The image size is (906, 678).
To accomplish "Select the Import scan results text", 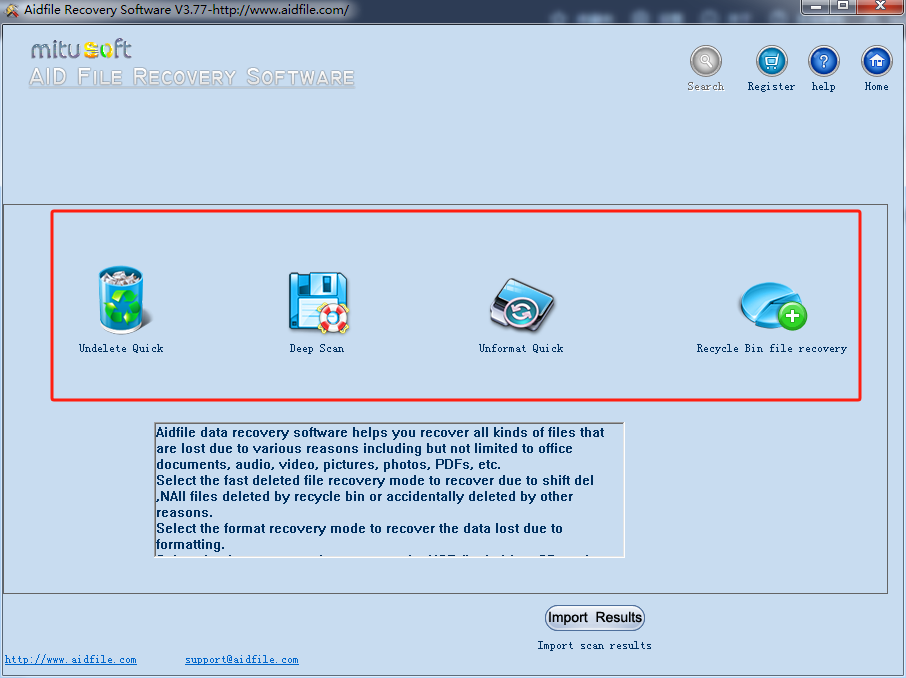I will pyautogui.click(x=594, y=645).
